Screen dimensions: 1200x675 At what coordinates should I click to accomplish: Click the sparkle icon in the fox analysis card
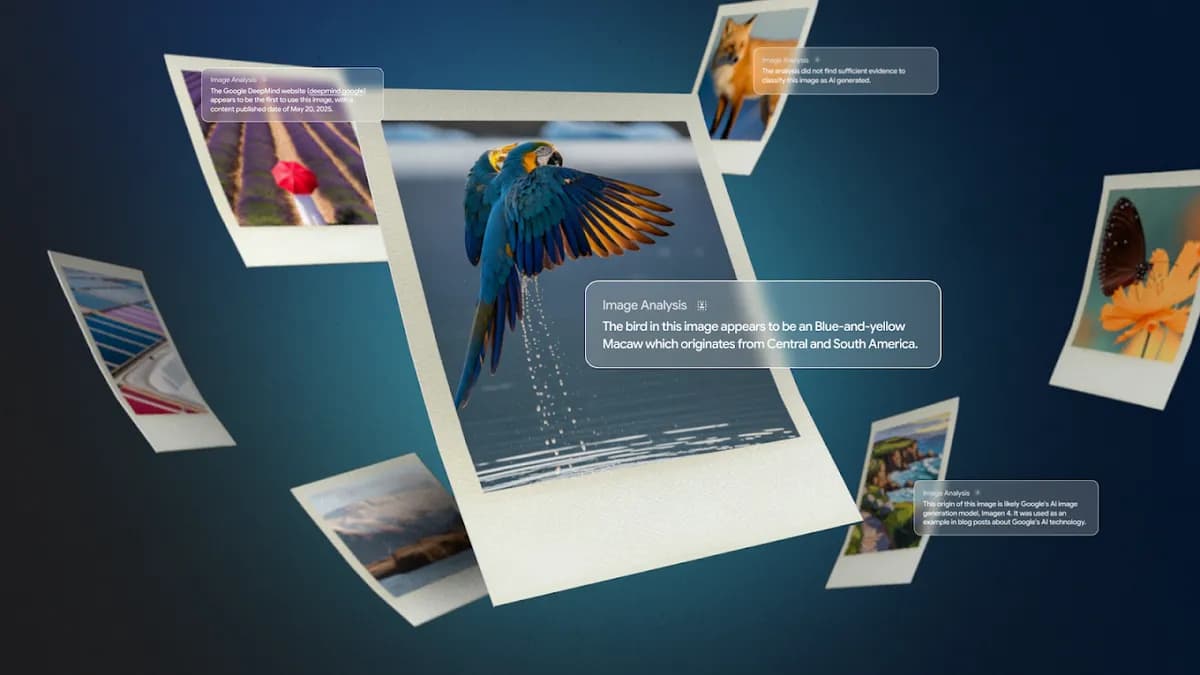point(816,60)
